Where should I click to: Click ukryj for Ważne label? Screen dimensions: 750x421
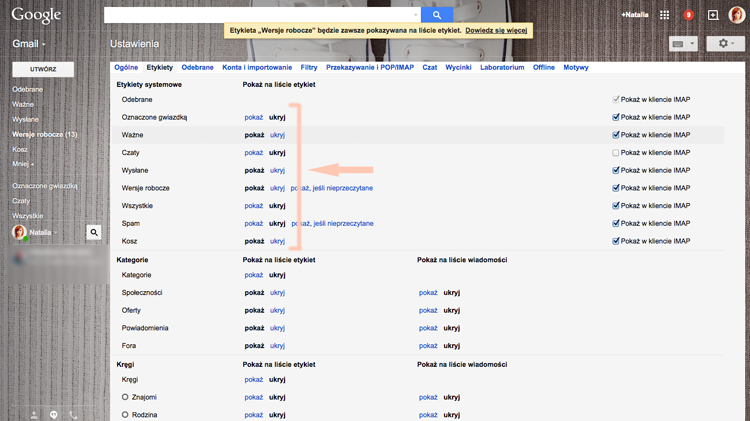[277, 135]
